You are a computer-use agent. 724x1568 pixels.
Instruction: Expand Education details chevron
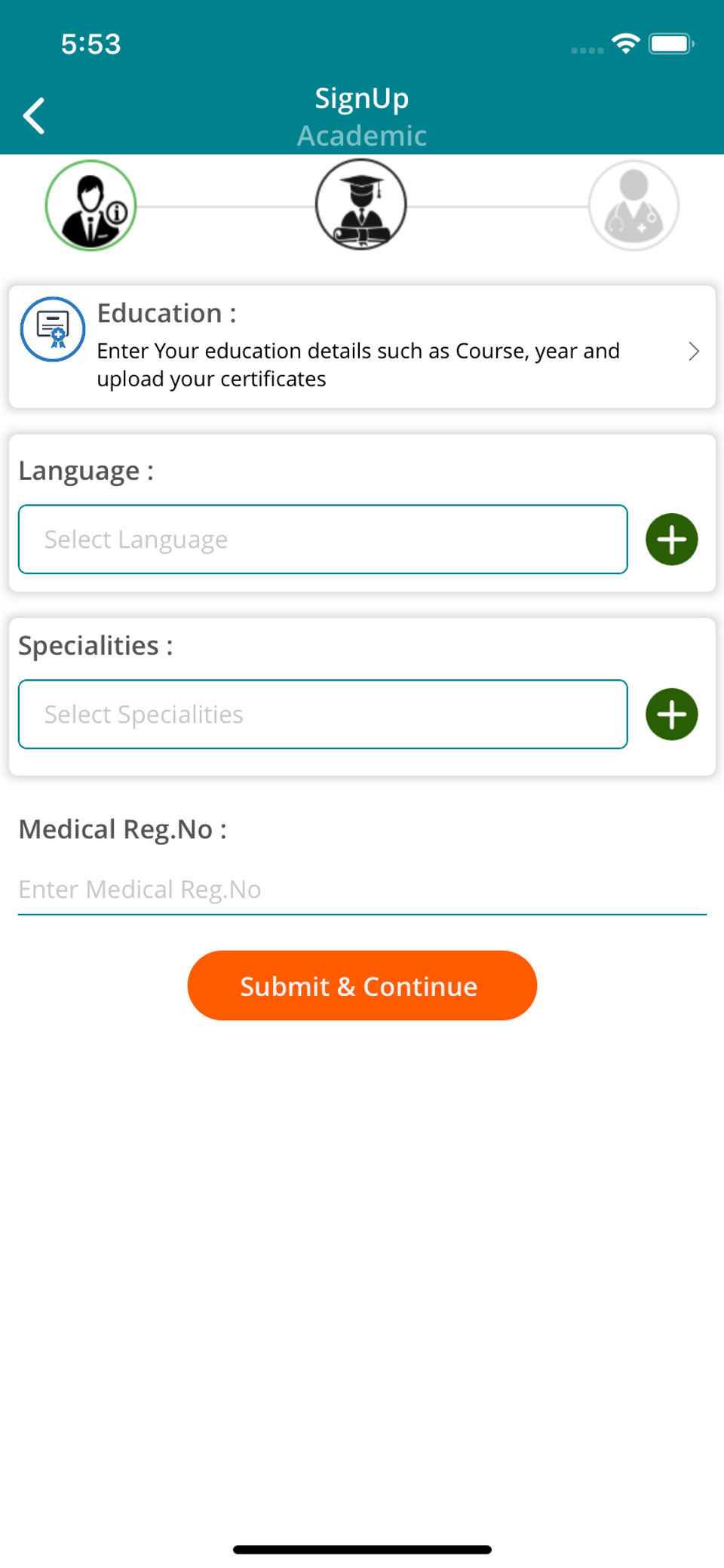coord(694,351)
